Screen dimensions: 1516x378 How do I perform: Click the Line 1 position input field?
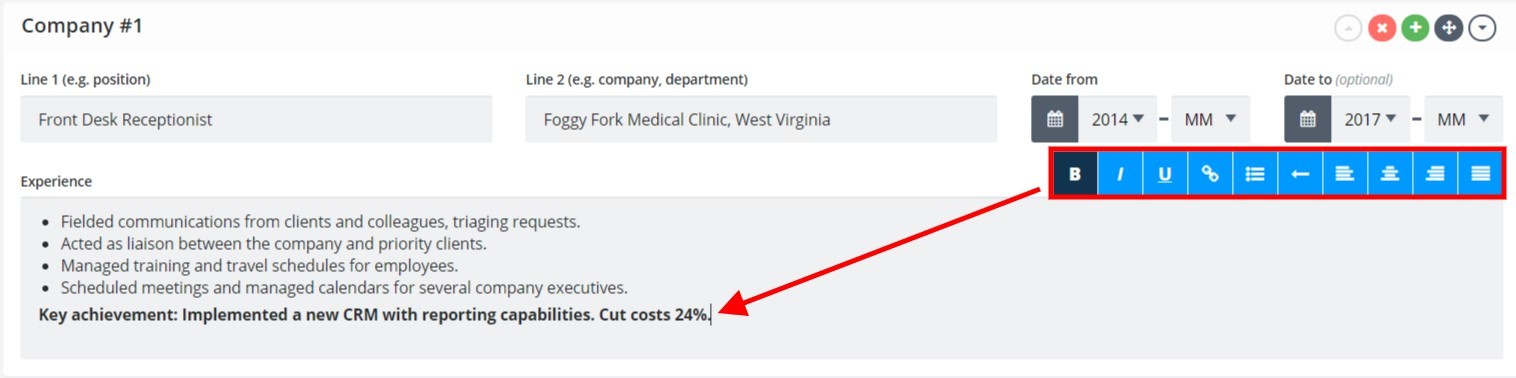click(x=256, y=119)
